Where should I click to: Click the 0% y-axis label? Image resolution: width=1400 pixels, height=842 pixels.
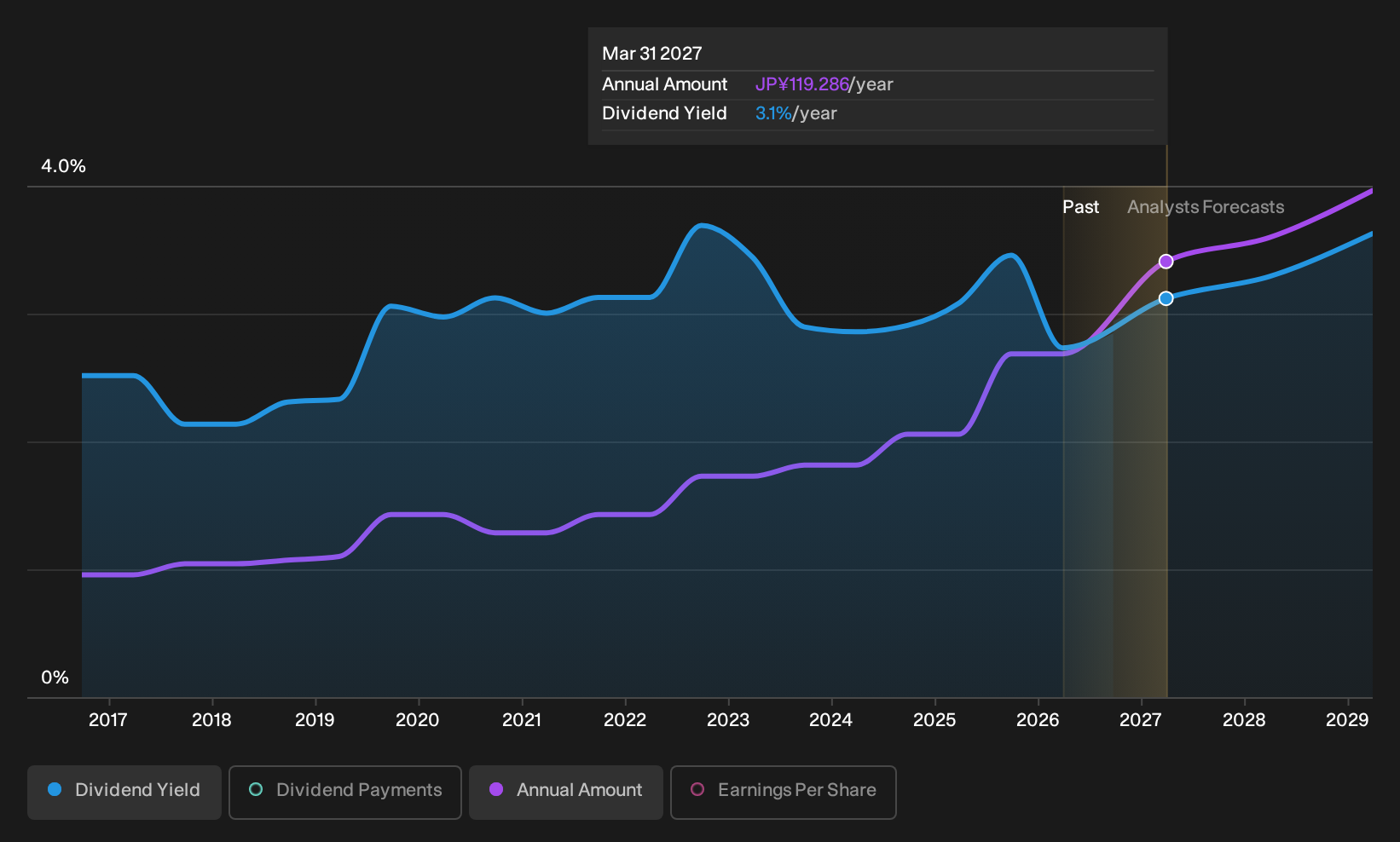click(55, 678)
